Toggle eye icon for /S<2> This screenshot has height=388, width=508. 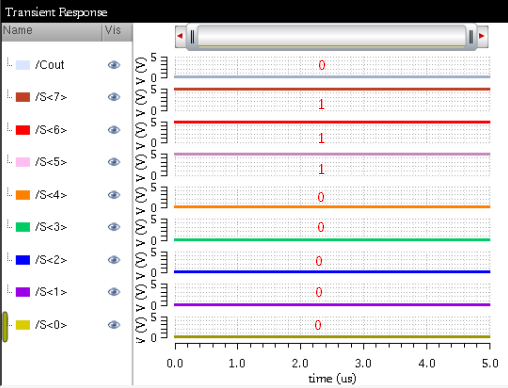[x=114, y=260]
